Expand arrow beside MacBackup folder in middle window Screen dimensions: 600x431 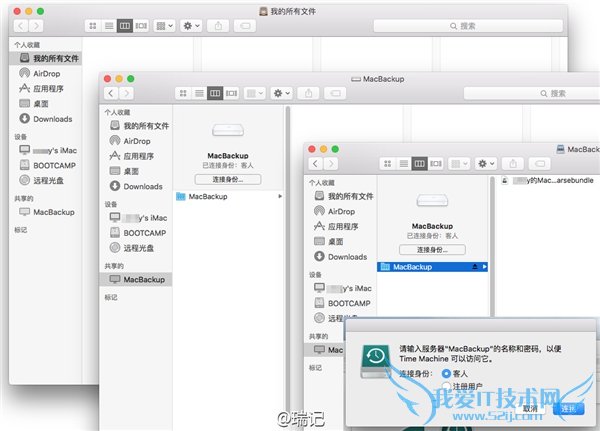point(280,196)
